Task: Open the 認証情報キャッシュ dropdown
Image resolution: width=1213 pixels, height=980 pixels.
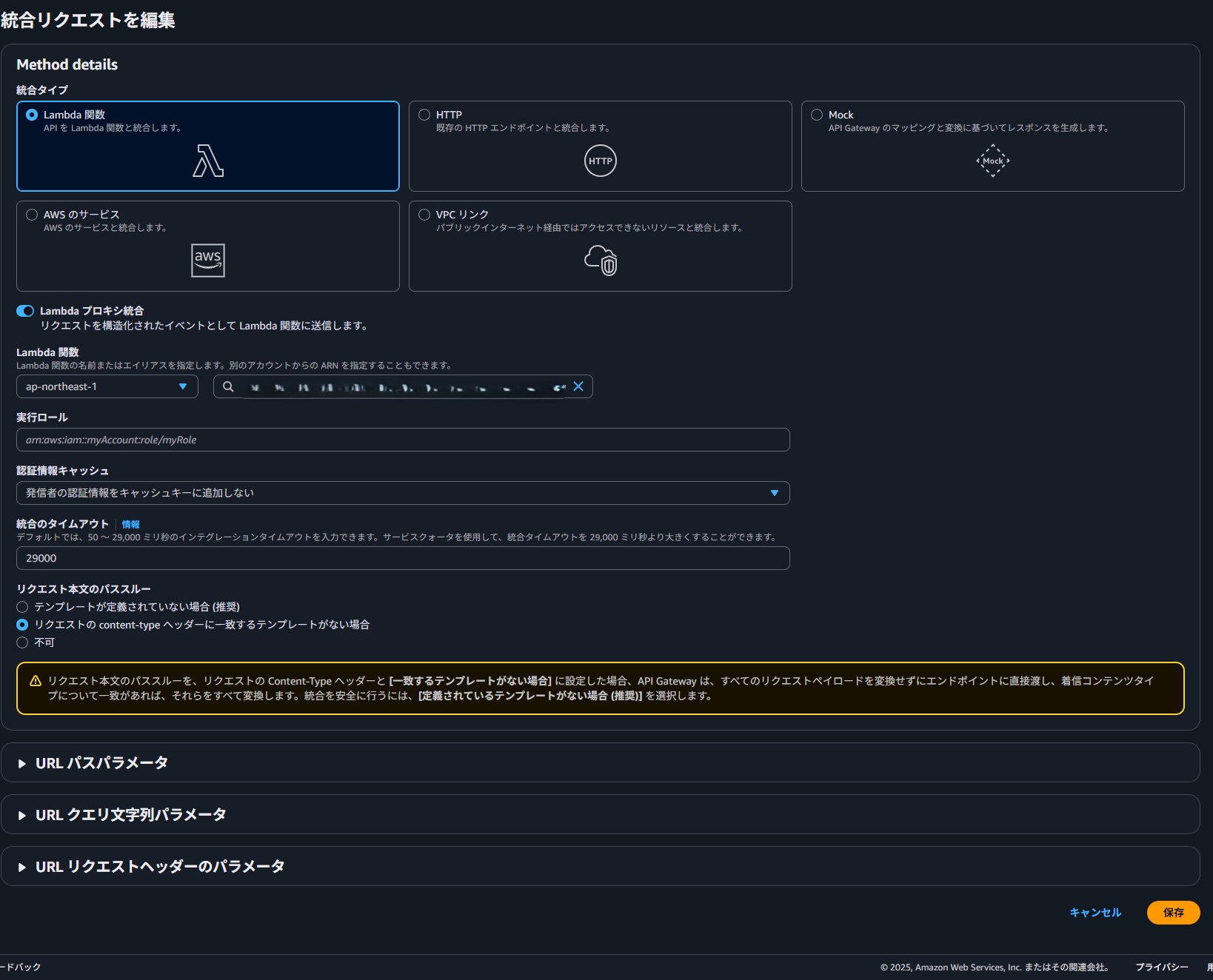Action: (403, 493)
